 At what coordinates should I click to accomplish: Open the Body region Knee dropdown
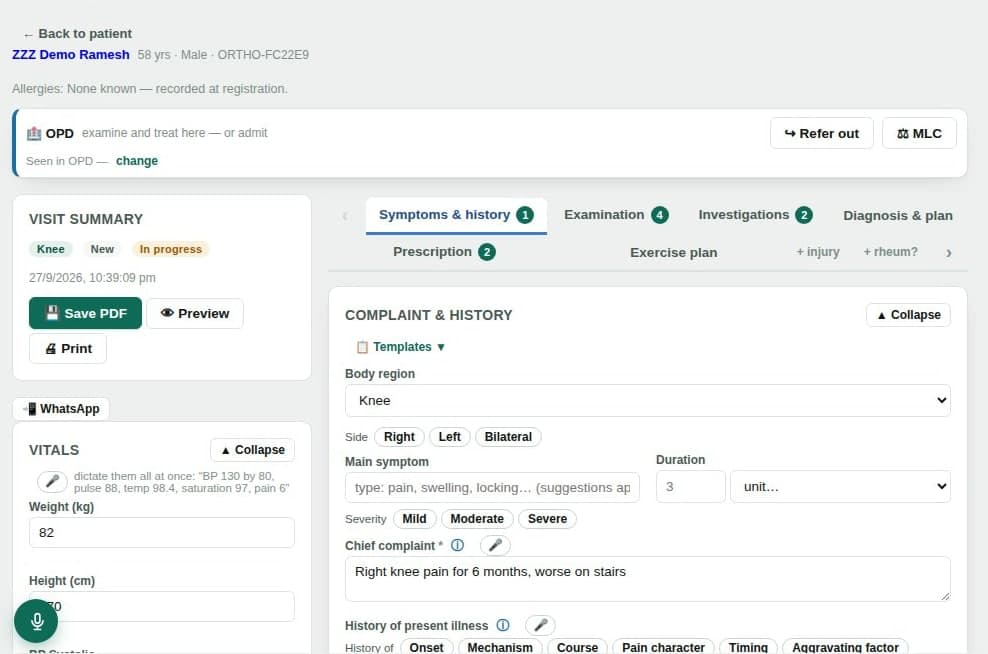coord(648,401)
